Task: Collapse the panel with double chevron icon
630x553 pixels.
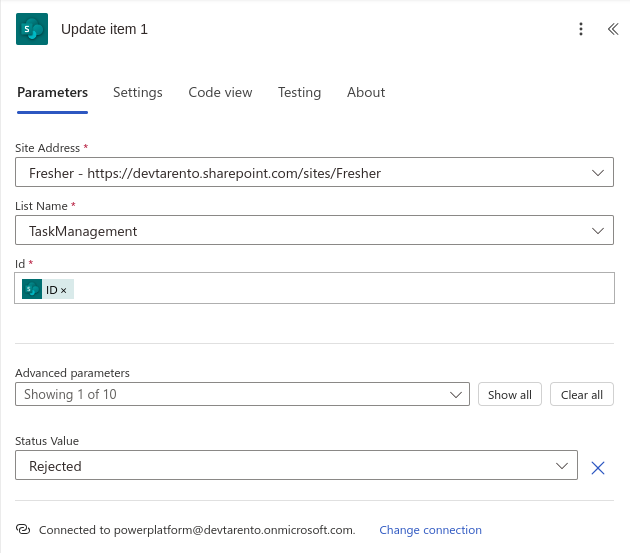Action: [613, 30]
